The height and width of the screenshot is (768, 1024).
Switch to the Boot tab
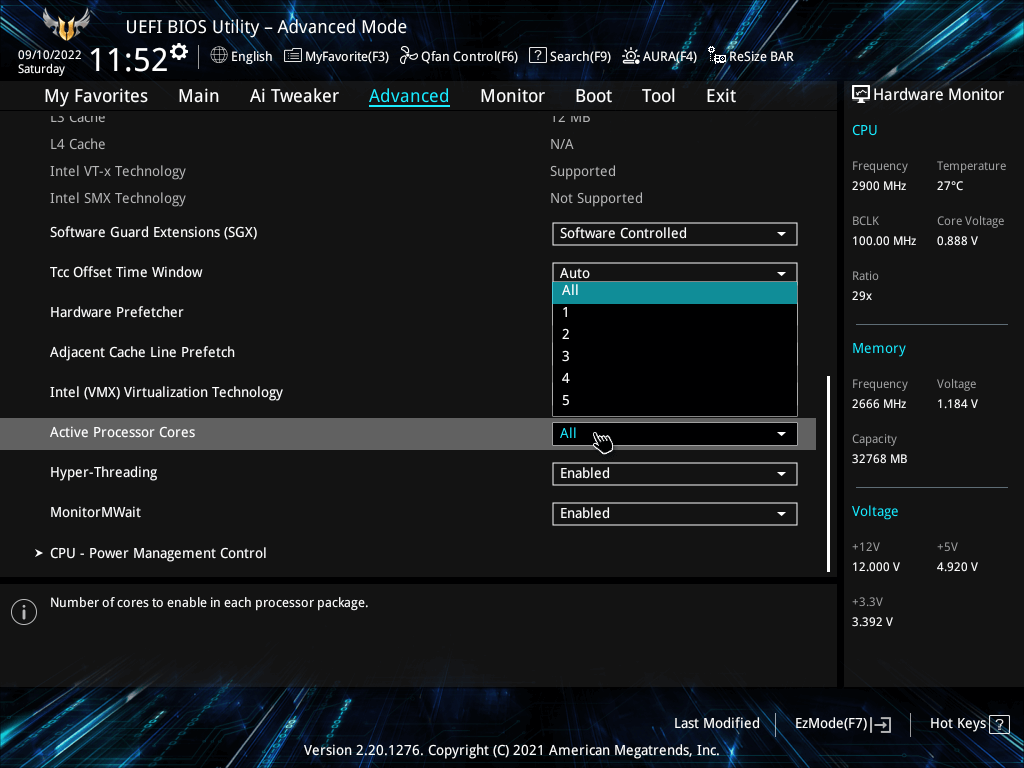click(593, 96)
